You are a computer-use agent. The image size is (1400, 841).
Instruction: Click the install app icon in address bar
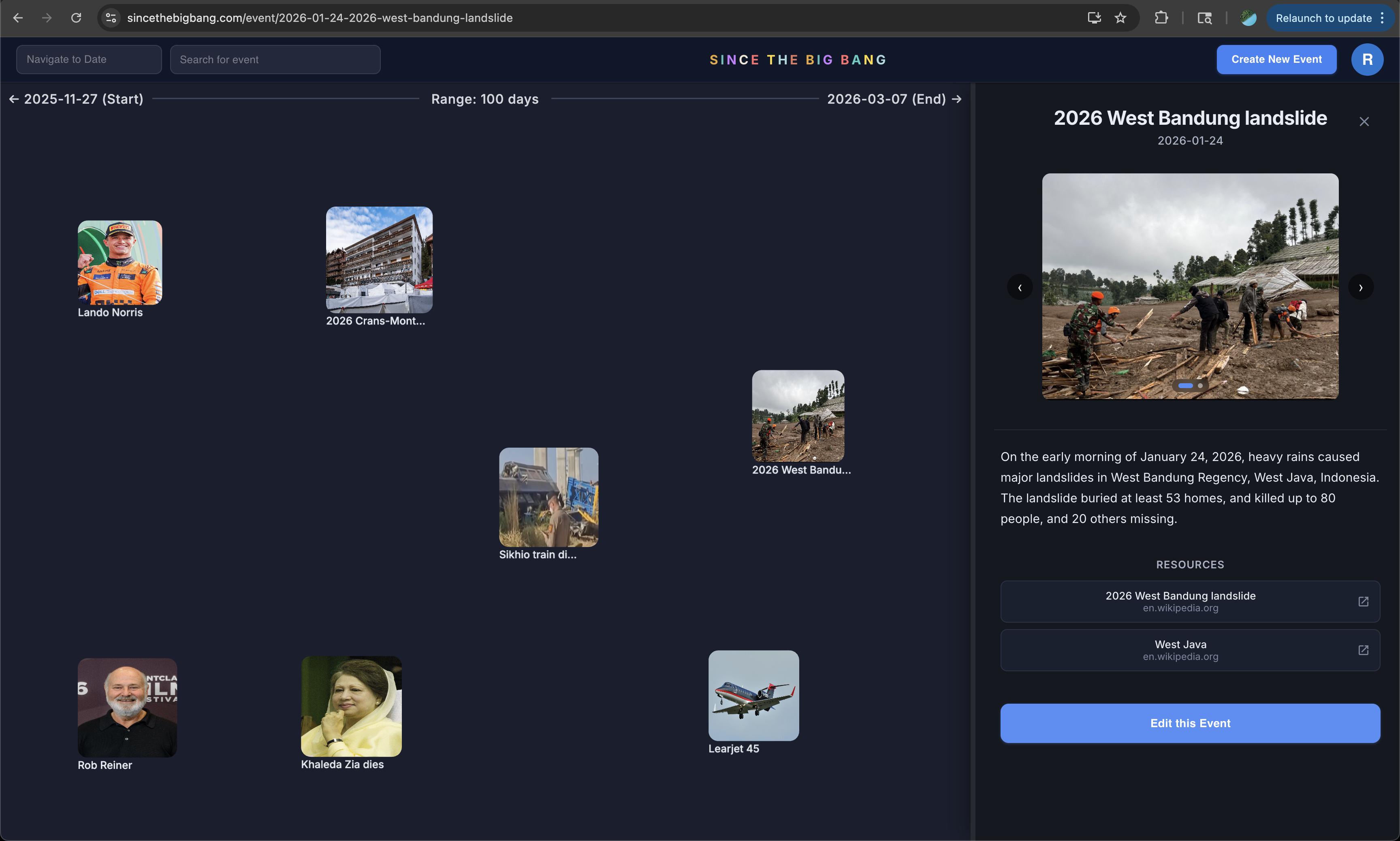1094,18
